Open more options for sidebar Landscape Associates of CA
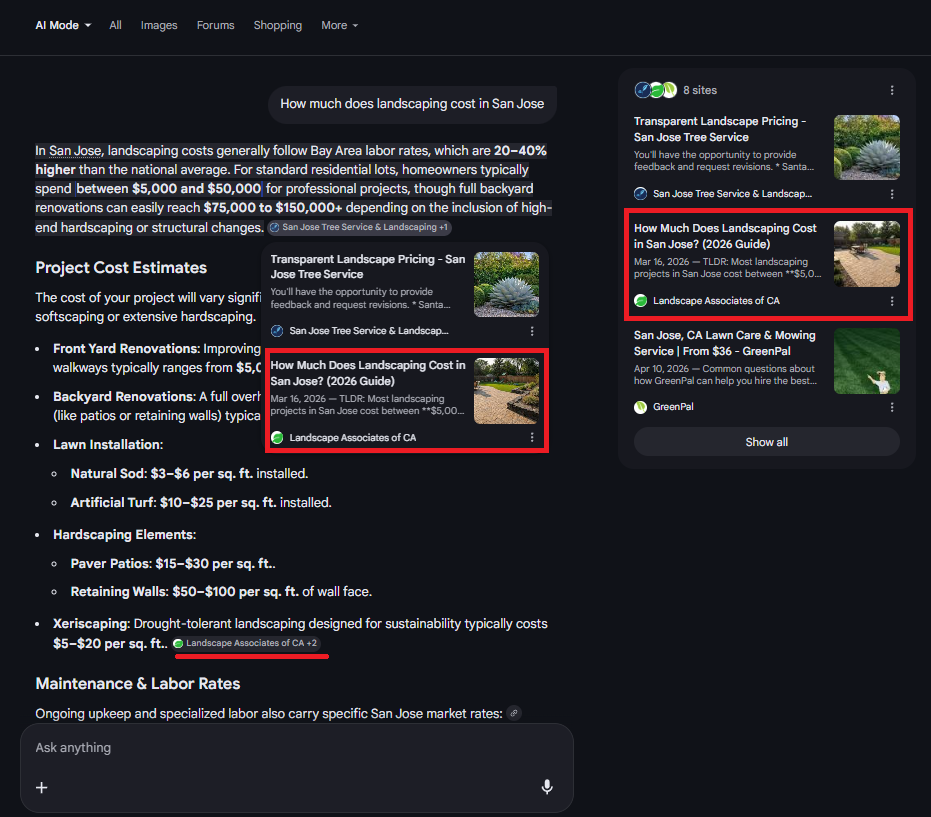Image resolution: width=931 pixels, height=817 pixels. pyautogui.click(x=892, y=301)
